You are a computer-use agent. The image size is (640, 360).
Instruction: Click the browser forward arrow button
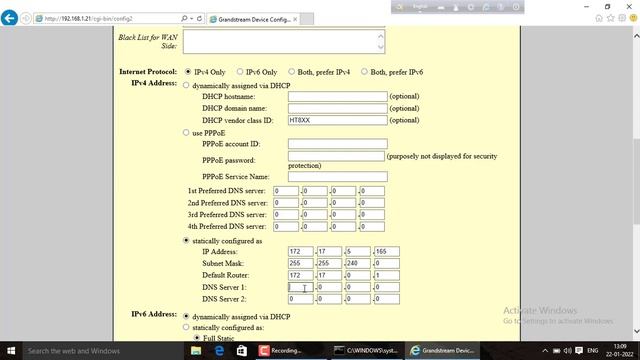[x=26, y=19]
